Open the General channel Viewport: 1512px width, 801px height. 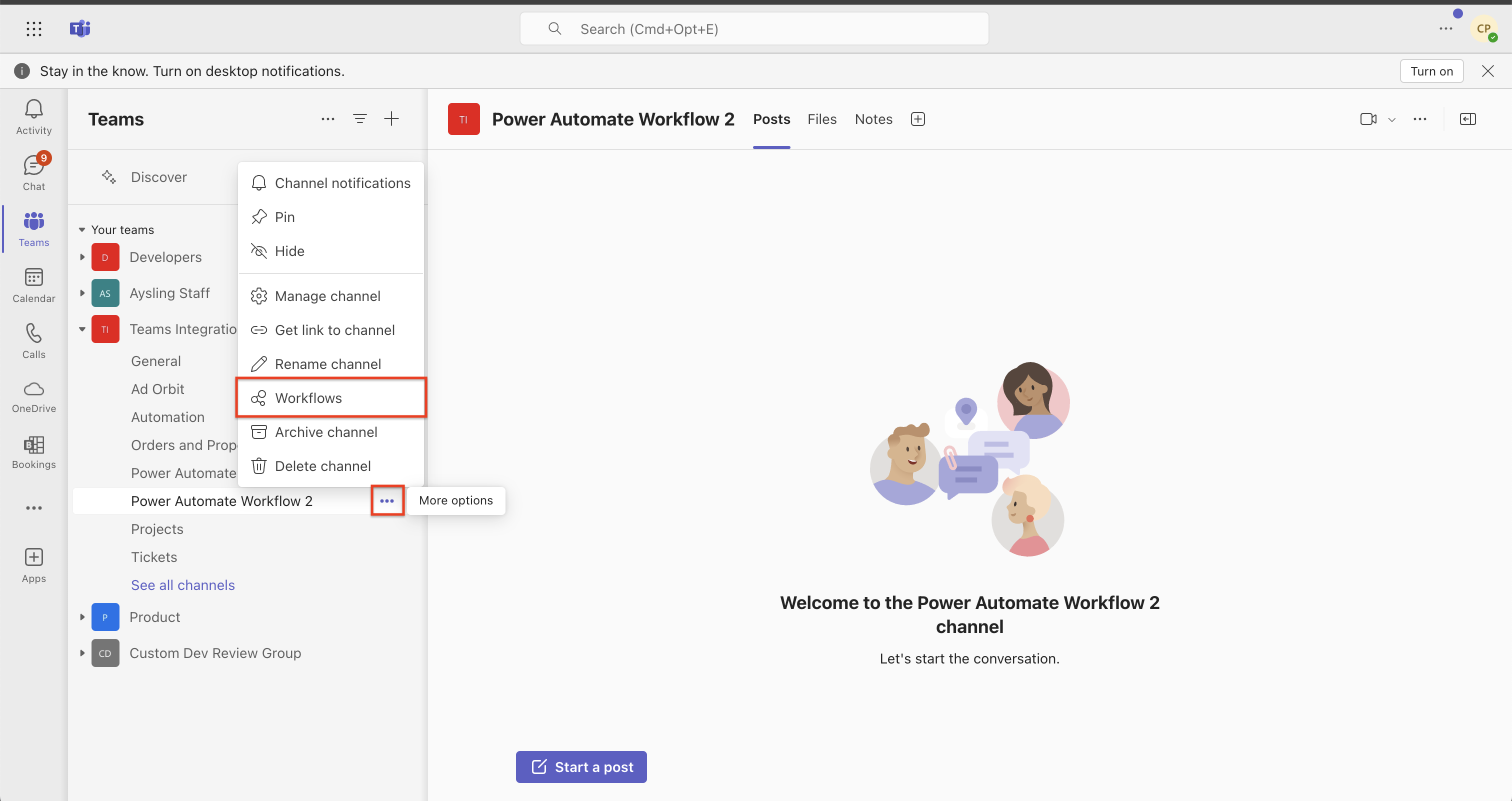pyautogui.click(x=155, y=361)
